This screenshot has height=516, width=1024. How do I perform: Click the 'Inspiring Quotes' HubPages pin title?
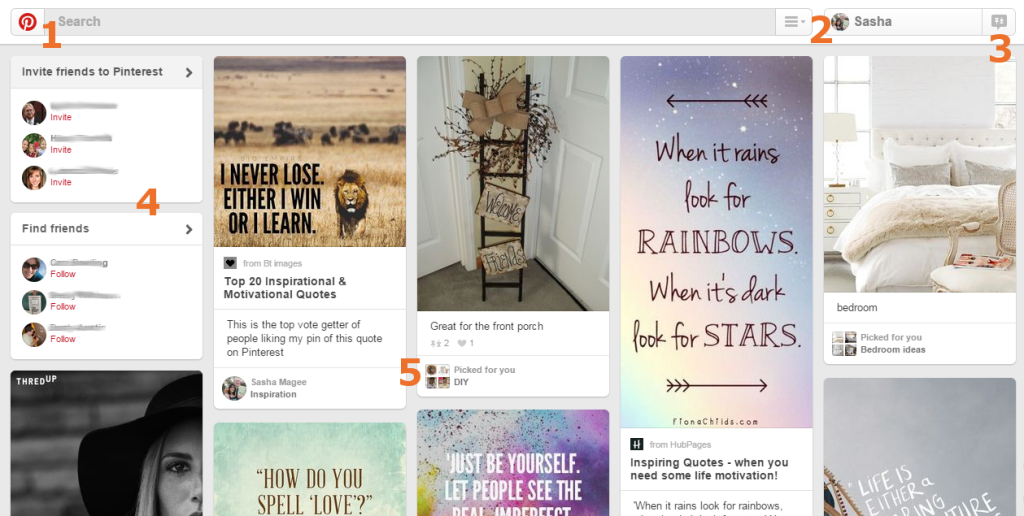pos(709,469)
